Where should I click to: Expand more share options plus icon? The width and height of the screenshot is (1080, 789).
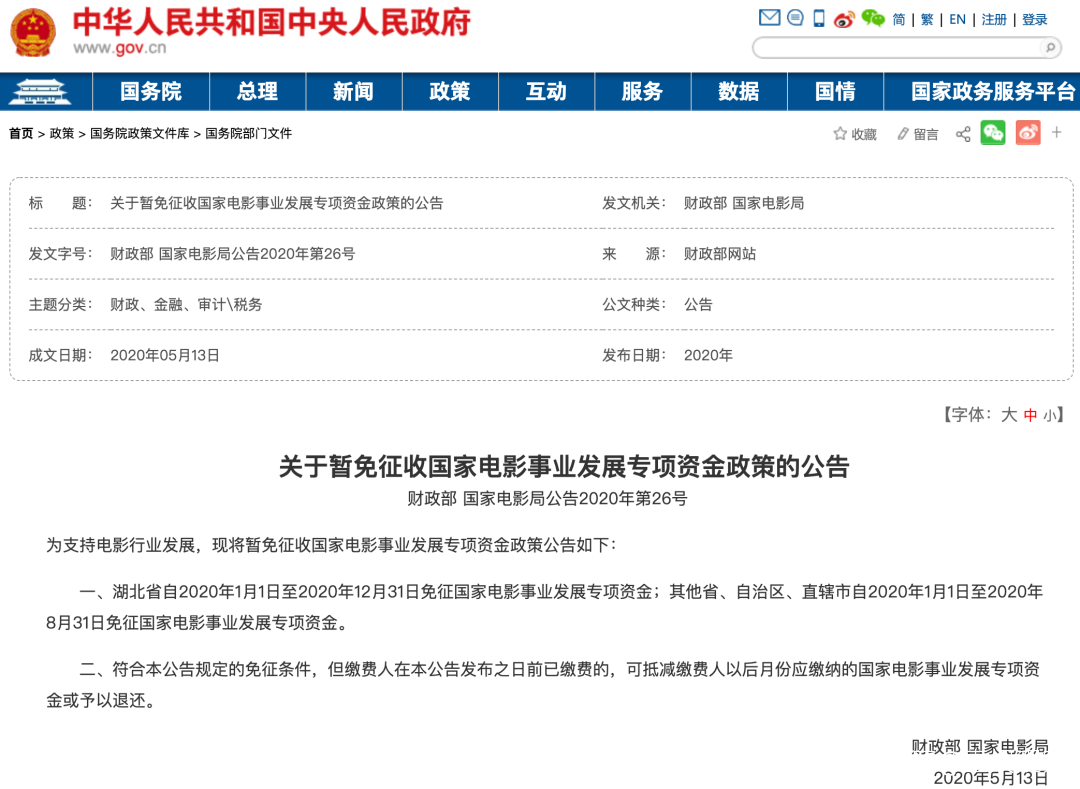tap(1057, 132)
